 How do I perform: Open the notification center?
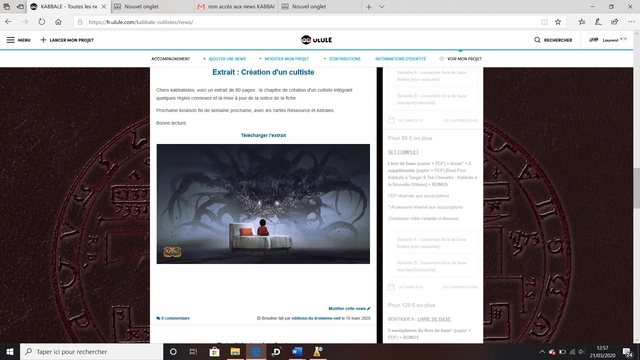[628, 352]
